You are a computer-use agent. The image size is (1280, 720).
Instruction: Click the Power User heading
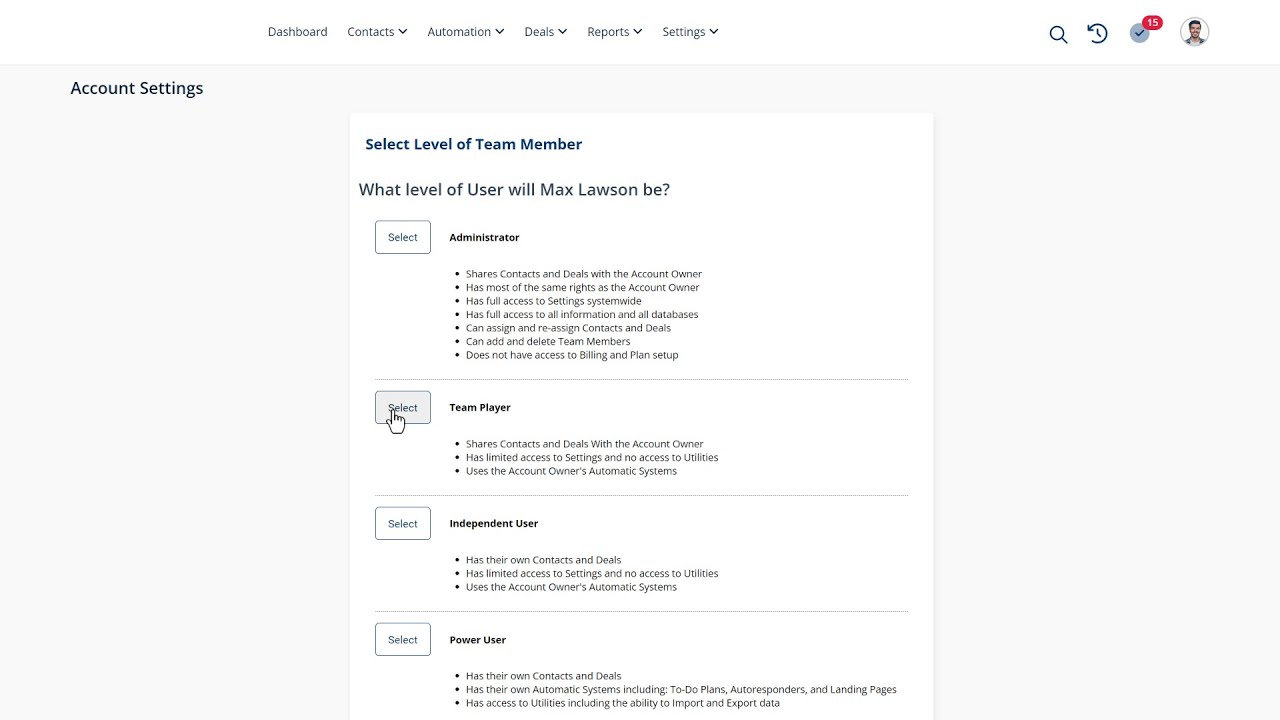pos(478,639)
